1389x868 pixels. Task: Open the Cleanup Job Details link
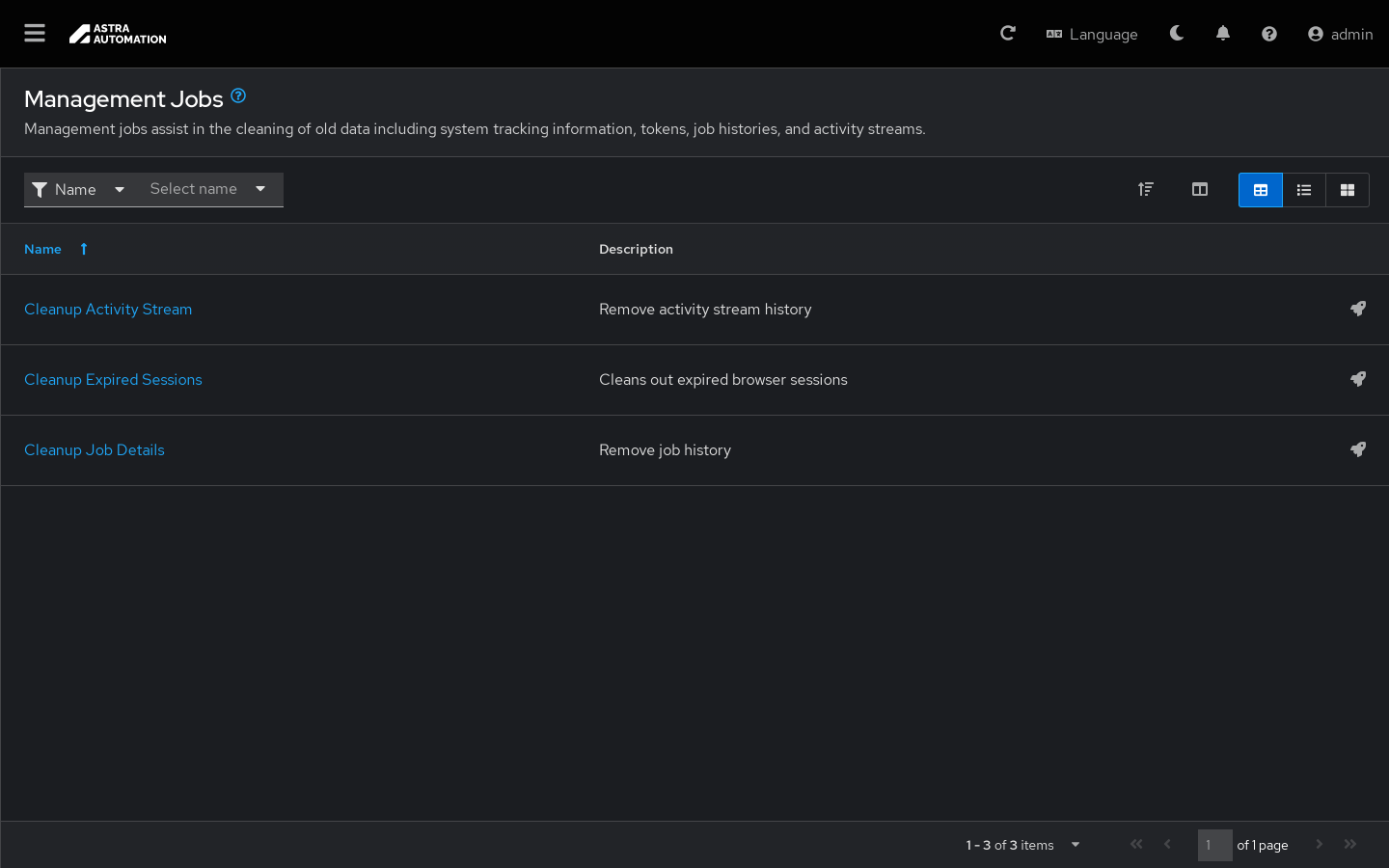(95, 450)
